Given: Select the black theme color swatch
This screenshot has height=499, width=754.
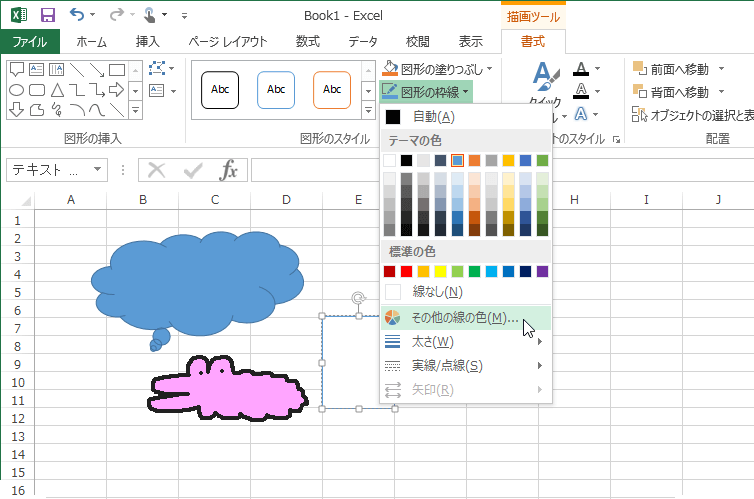Looking at the screenshot, I should coord(407,161).
